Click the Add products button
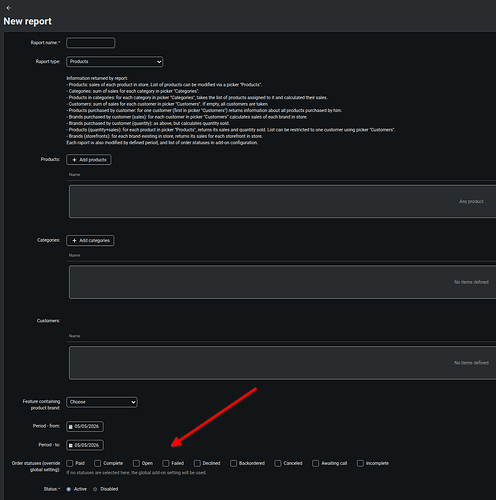 click(x=89, y=160)
